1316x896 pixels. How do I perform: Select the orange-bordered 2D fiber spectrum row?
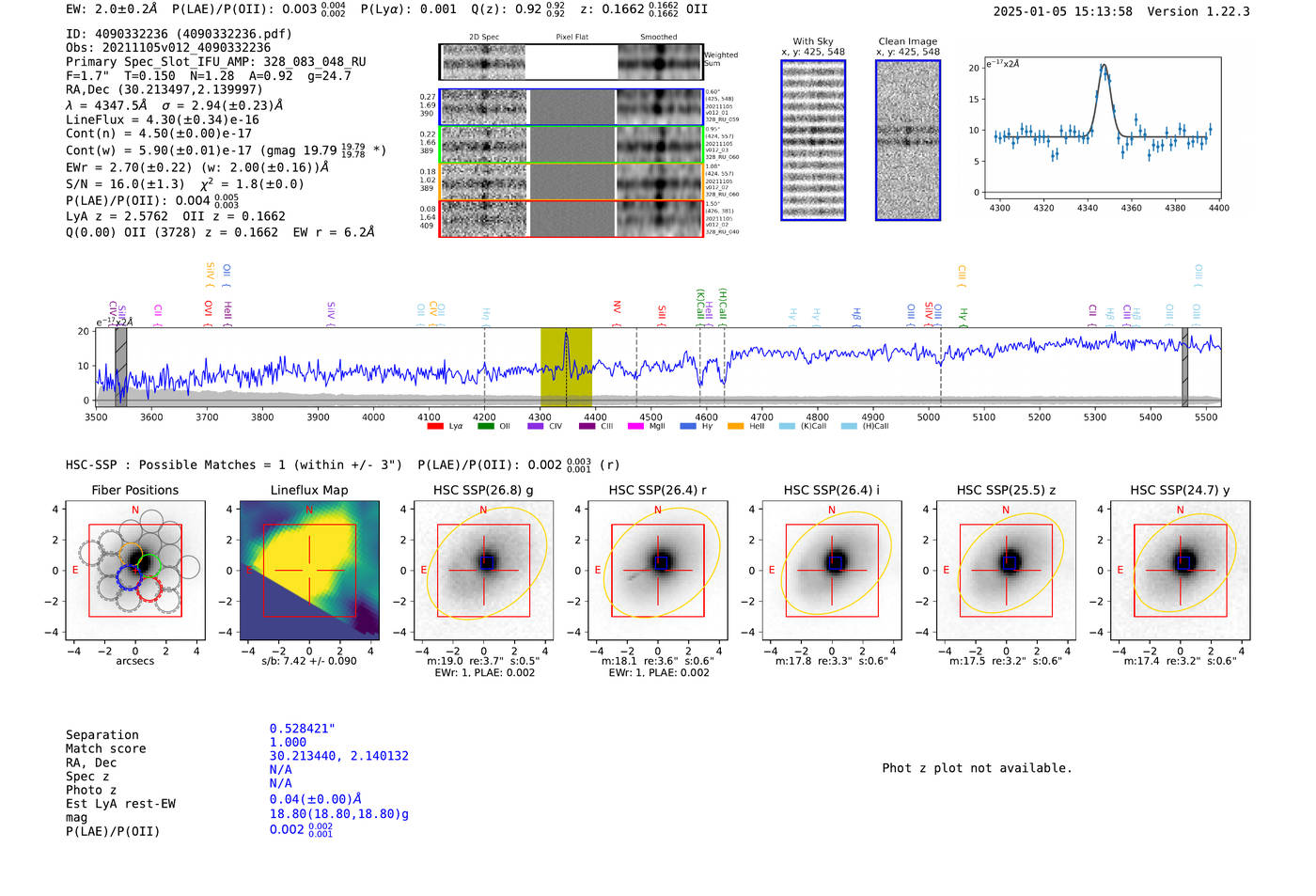572,181
